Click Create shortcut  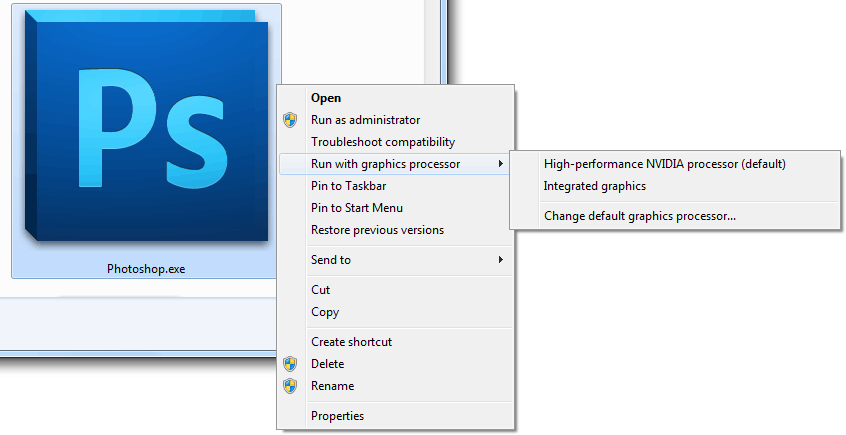pos(395,342)
